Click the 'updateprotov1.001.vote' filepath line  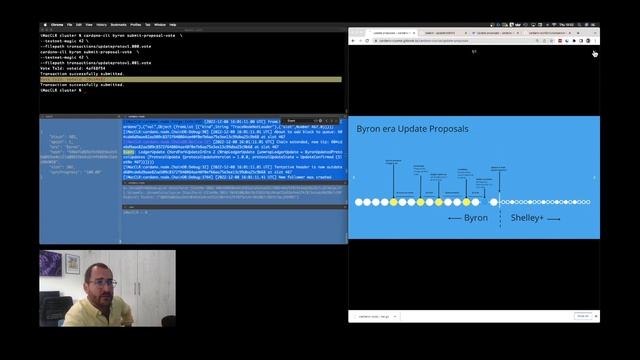tap(96, 63)
